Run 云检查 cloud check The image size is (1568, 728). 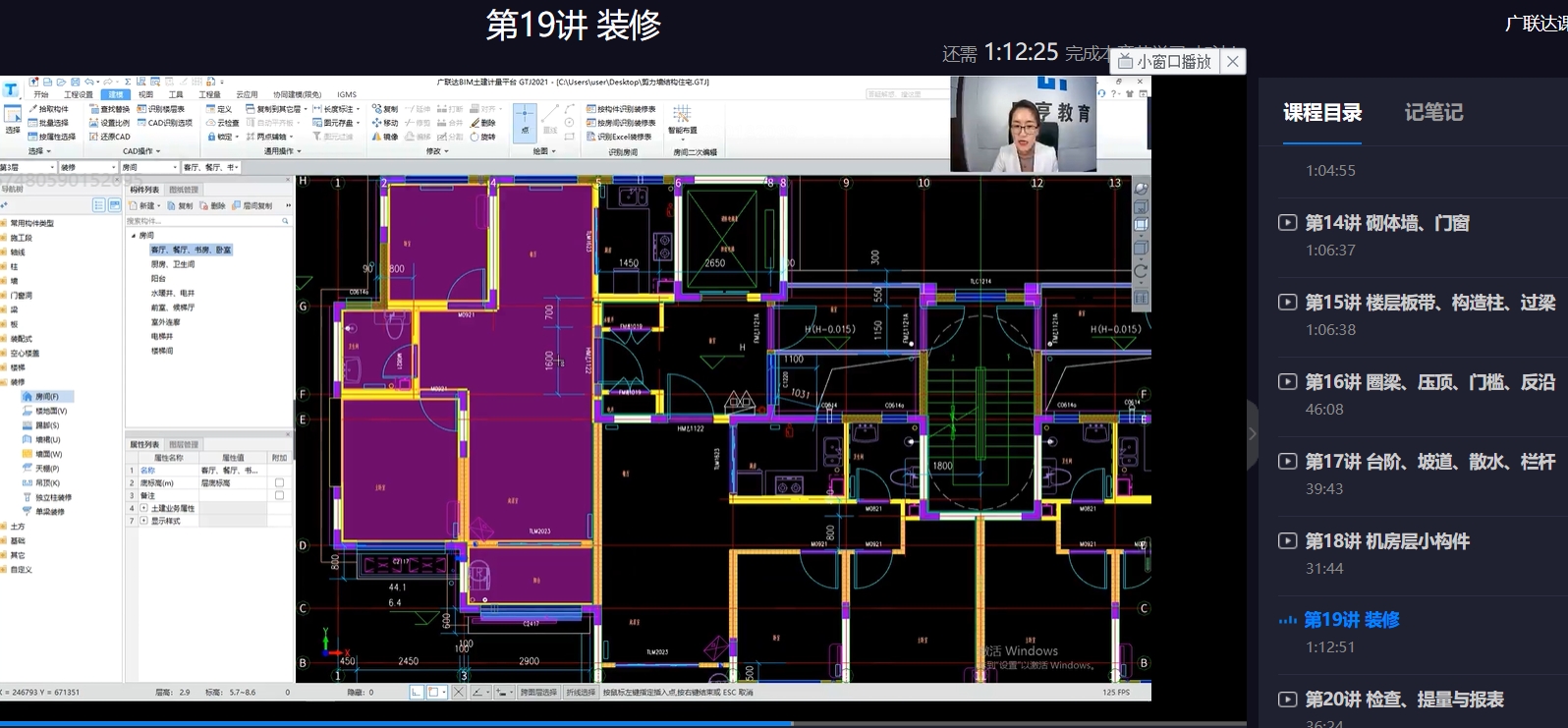[x=223, y=123]
